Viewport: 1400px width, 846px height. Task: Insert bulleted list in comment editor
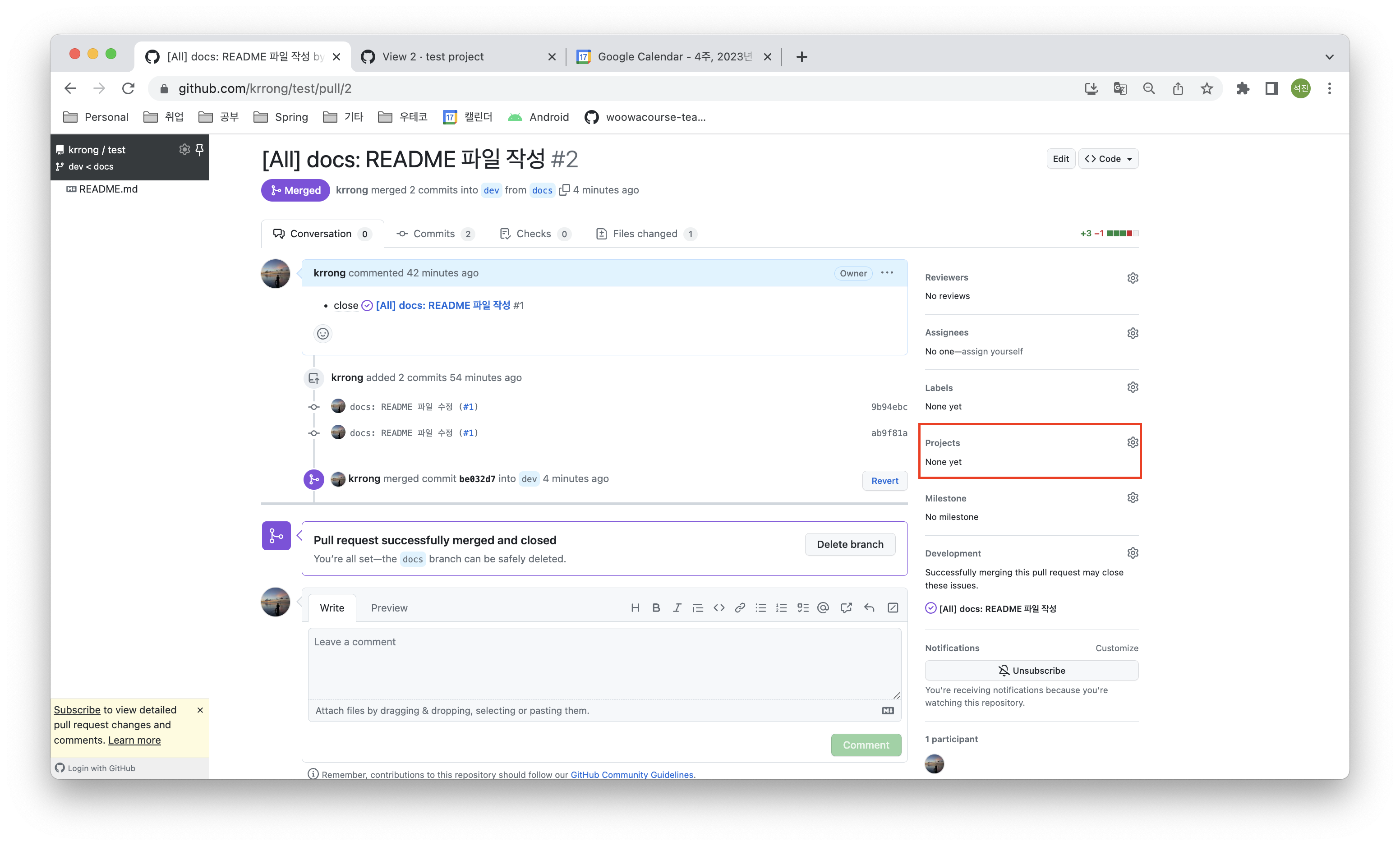[x=761, y=608]
